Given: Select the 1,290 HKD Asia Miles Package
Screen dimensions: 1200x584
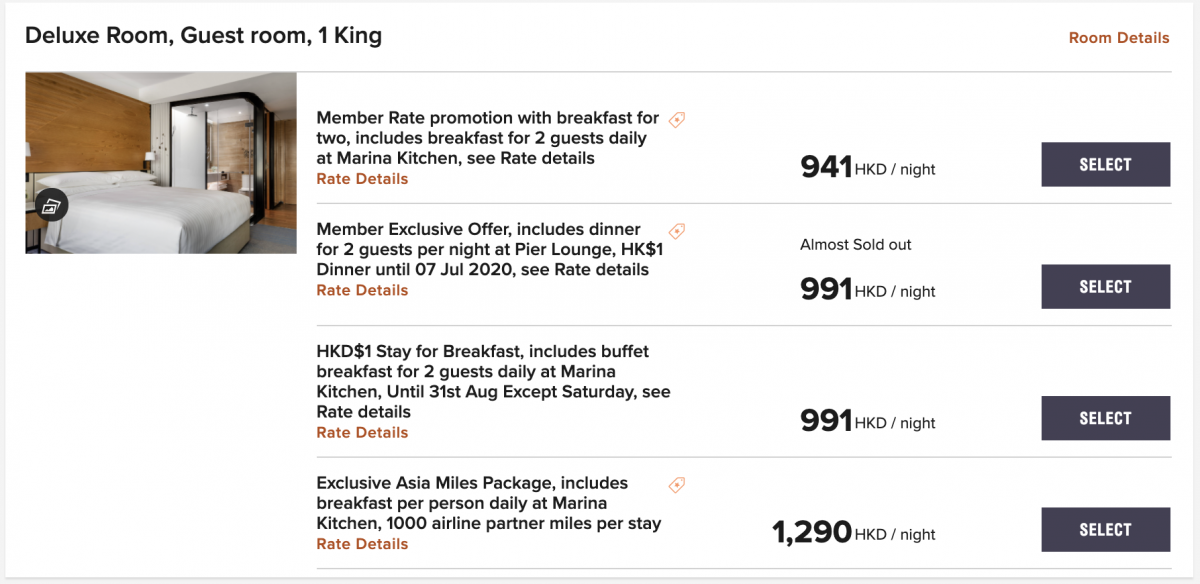Looking at the screenshot, I should point(1105,530).
